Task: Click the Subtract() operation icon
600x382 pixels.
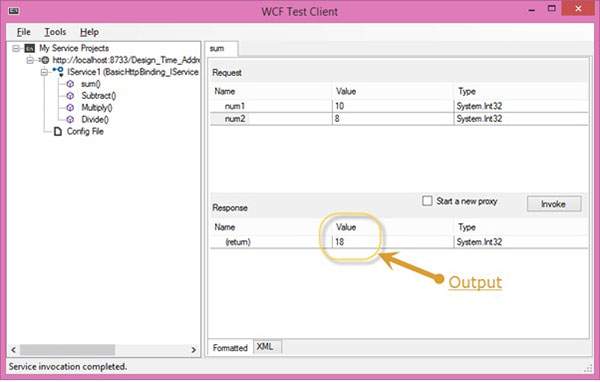Action: click(x=70, y=96)
